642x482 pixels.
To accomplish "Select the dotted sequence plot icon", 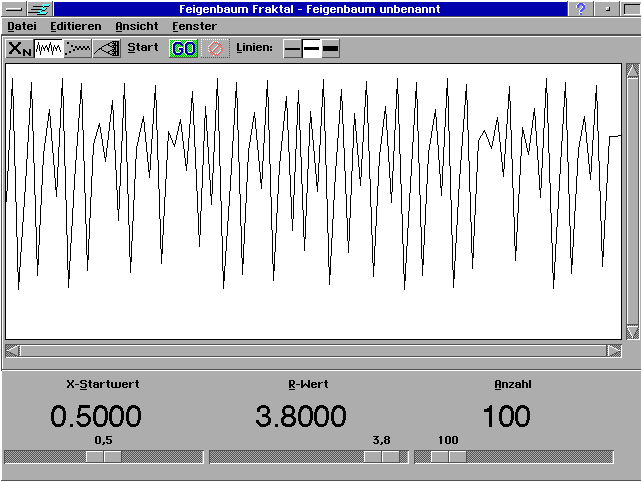I will pos(78,48).
